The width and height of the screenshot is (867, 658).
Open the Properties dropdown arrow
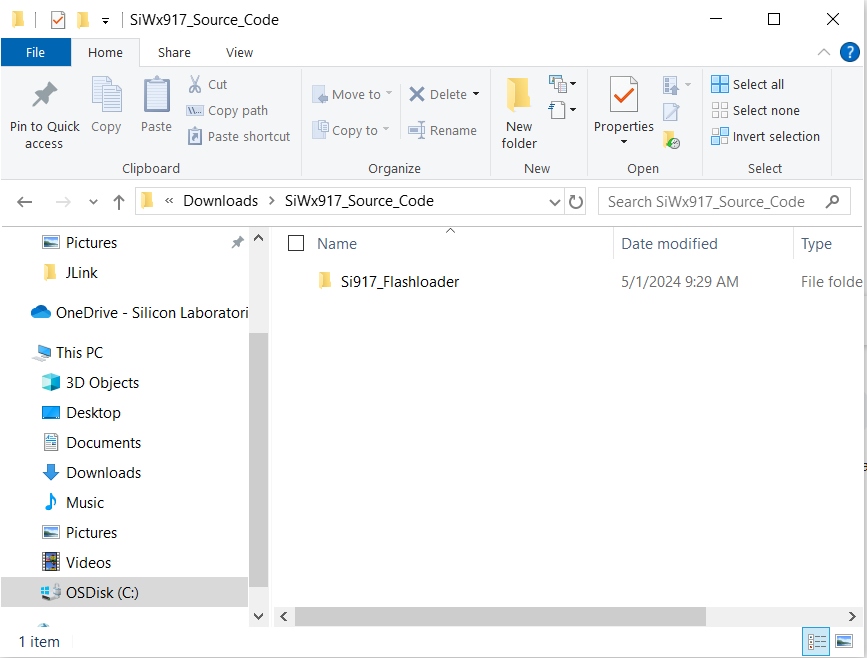(624, 142)
